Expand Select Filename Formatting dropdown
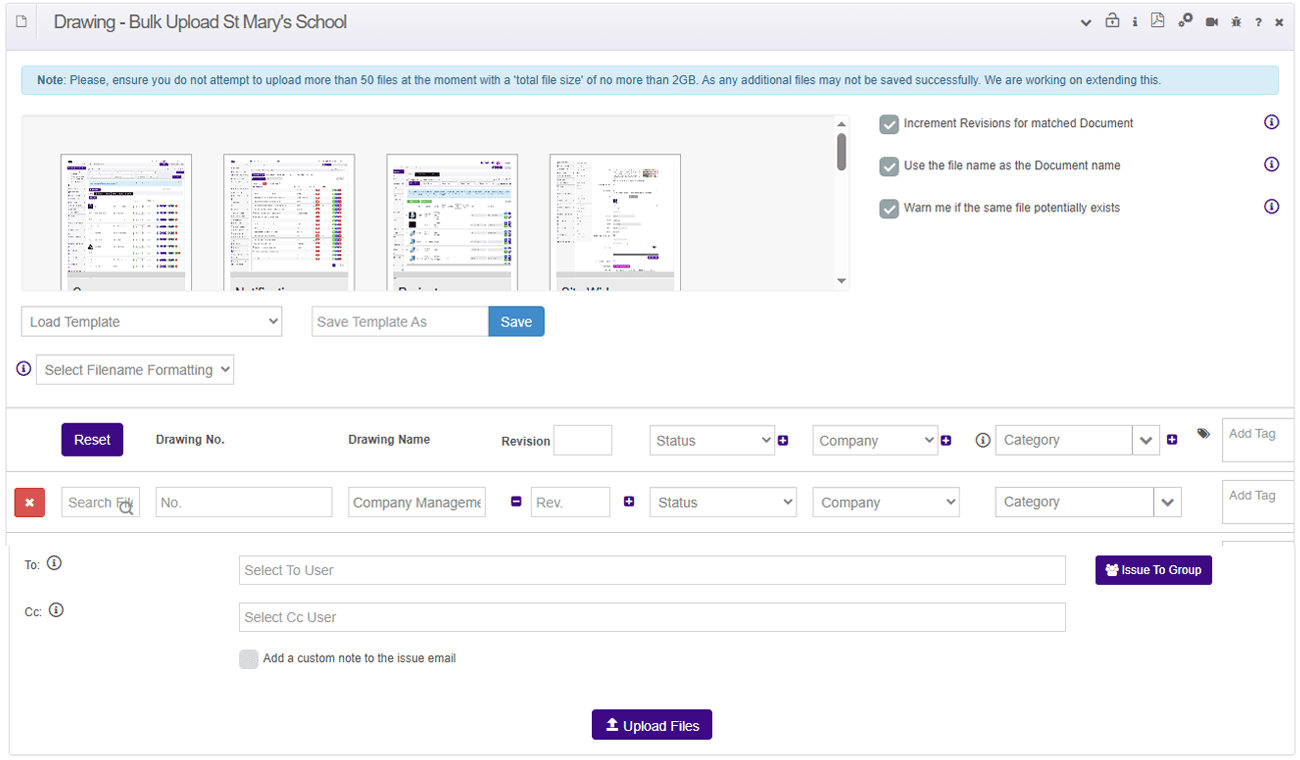Viewport: 1300px width, 760px height. pyautogui.click(x=135, y=370)
